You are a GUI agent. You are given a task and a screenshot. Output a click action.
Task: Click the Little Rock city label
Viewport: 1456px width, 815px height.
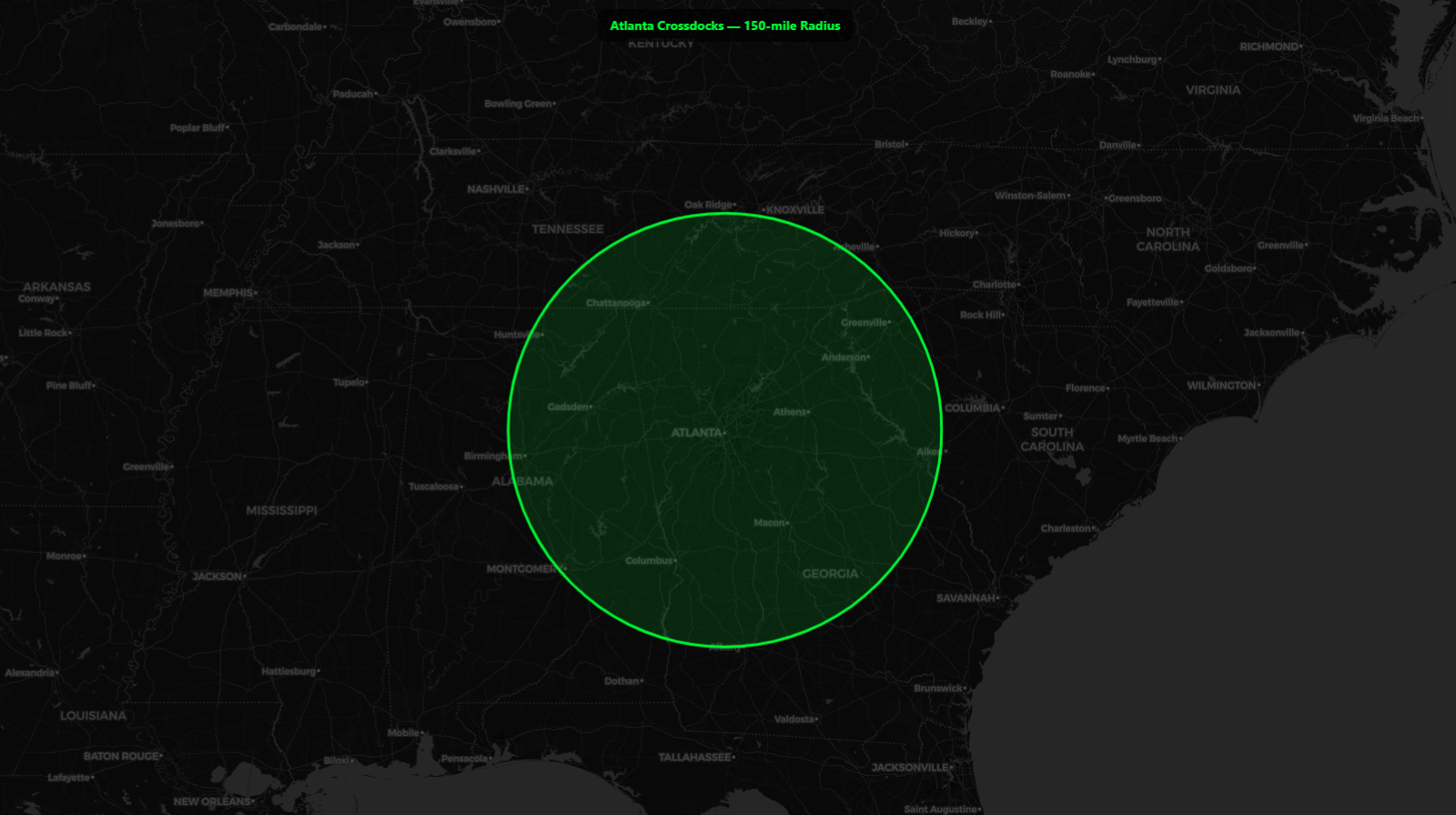(43, 333)
